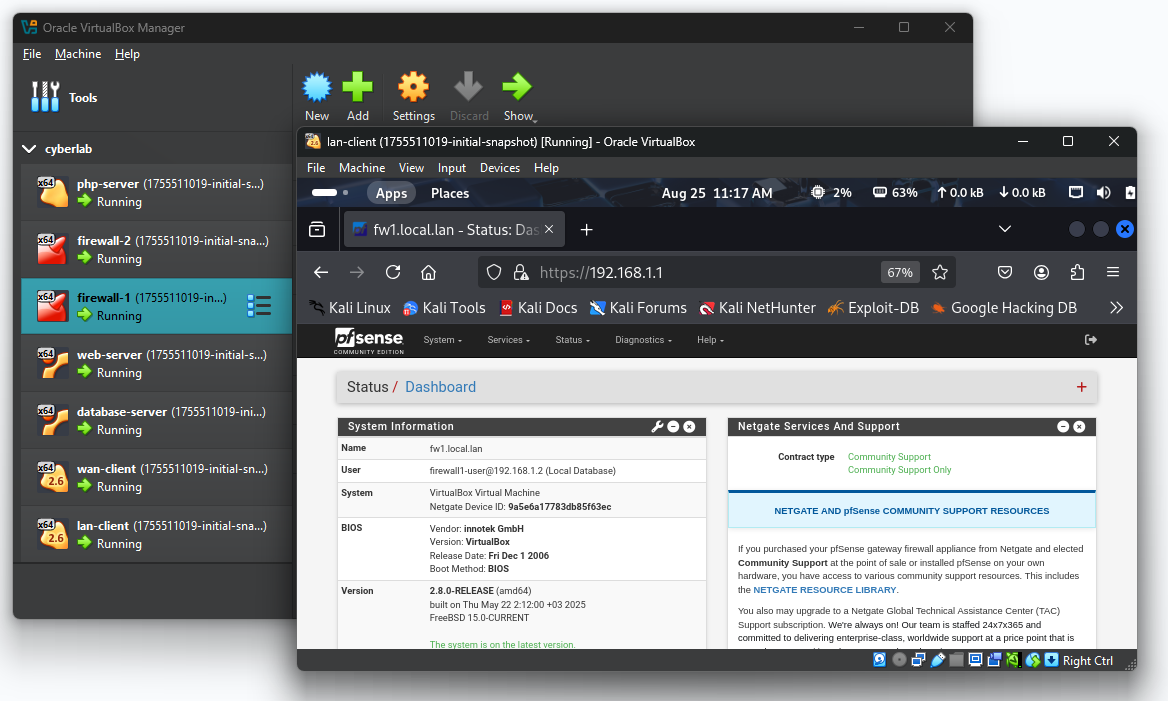The image size is (1168, 701).
Task: Click the New virtual machine icon
Action: coord(317,89)
